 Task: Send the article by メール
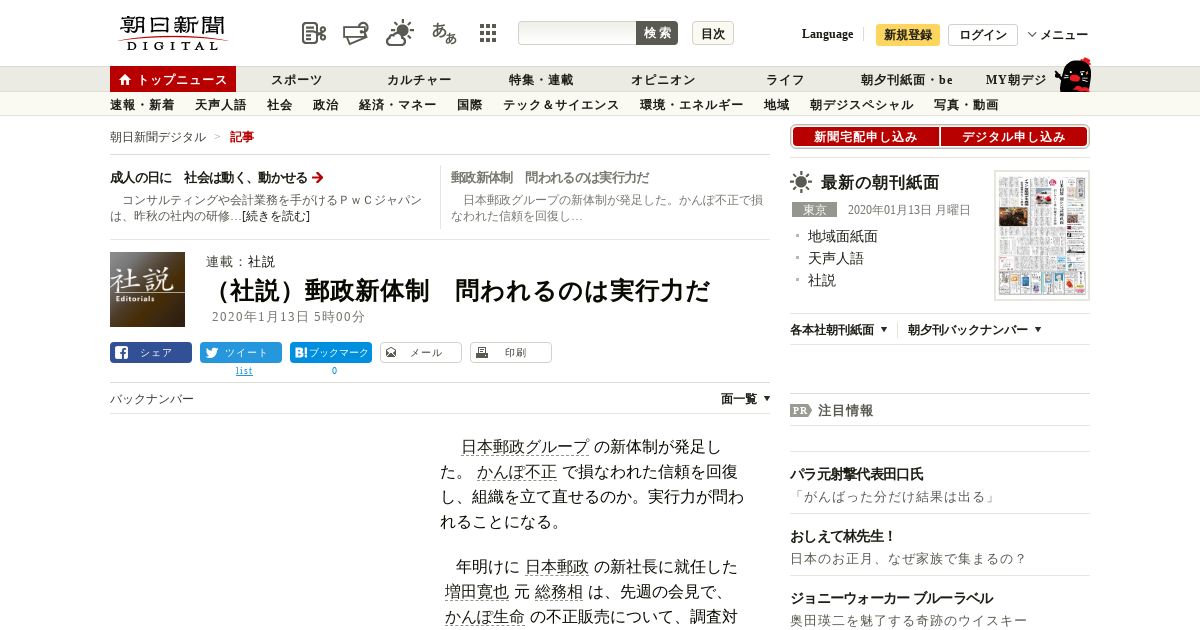421,352
